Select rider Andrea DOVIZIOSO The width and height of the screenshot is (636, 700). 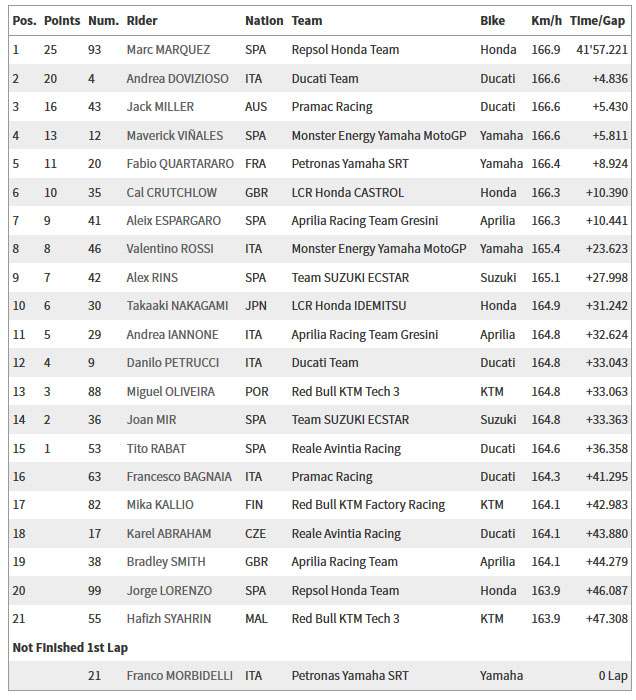pos(177,79)
